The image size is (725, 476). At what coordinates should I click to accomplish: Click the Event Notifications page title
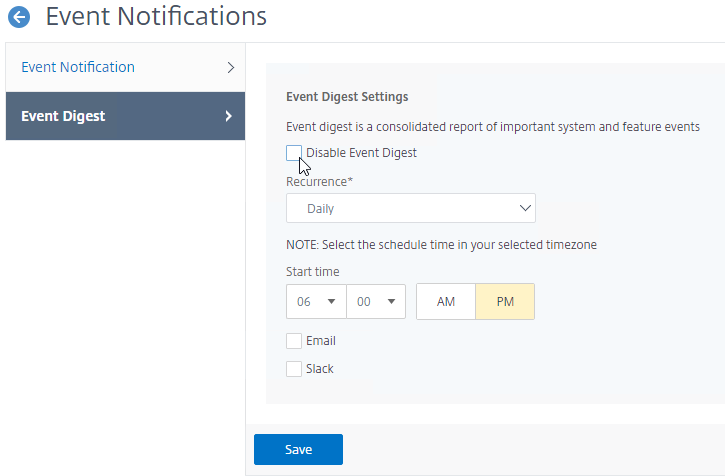coord(156,17)
